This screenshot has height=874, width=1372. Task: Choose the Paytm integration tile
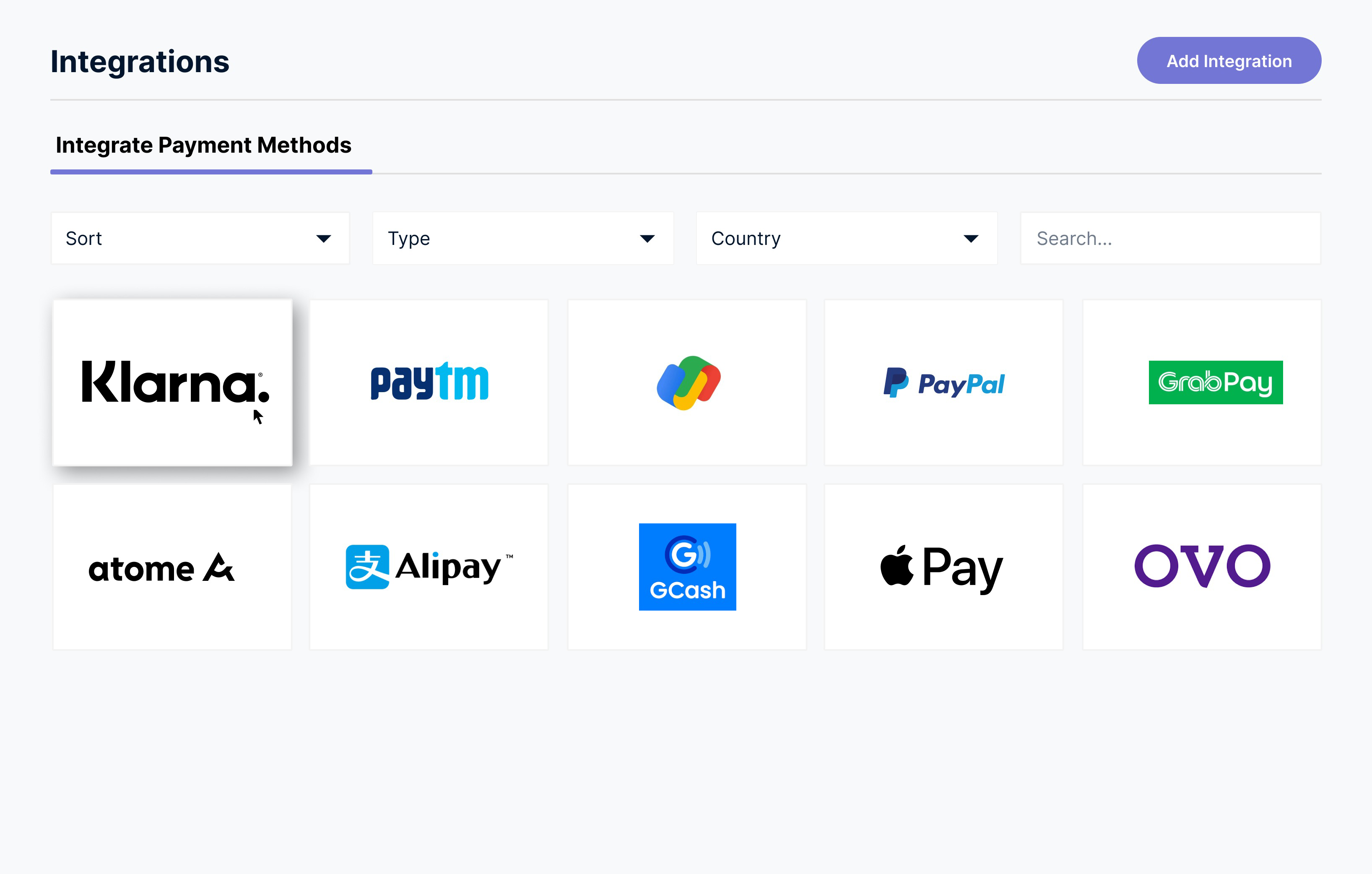(429, 382)
